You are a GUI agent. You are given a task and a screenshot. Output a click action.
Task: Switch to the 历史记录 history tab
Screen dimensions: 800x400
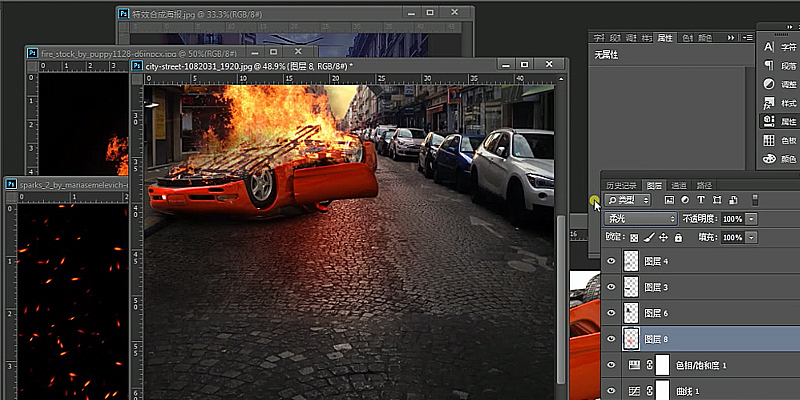621,185
